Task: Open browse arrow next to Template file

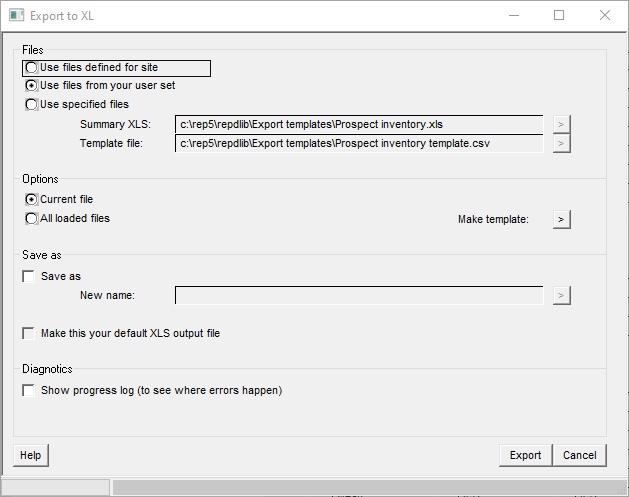Action: pyautogui.click(x=562, y=143)
